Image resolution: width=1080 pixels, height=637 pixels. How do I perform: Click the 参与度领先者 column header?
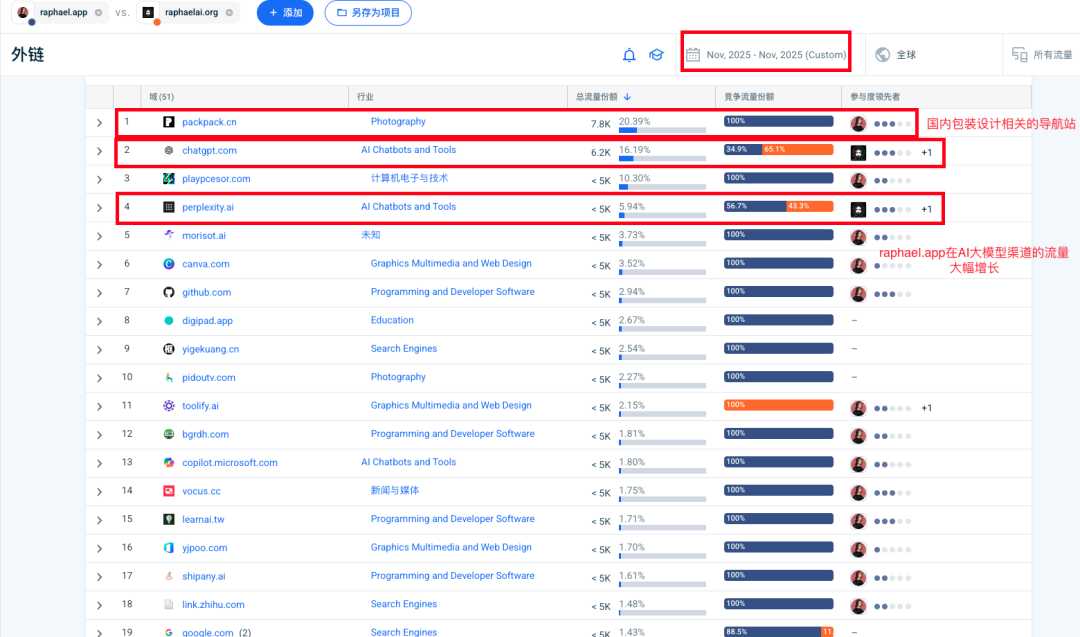click(875, 97)
